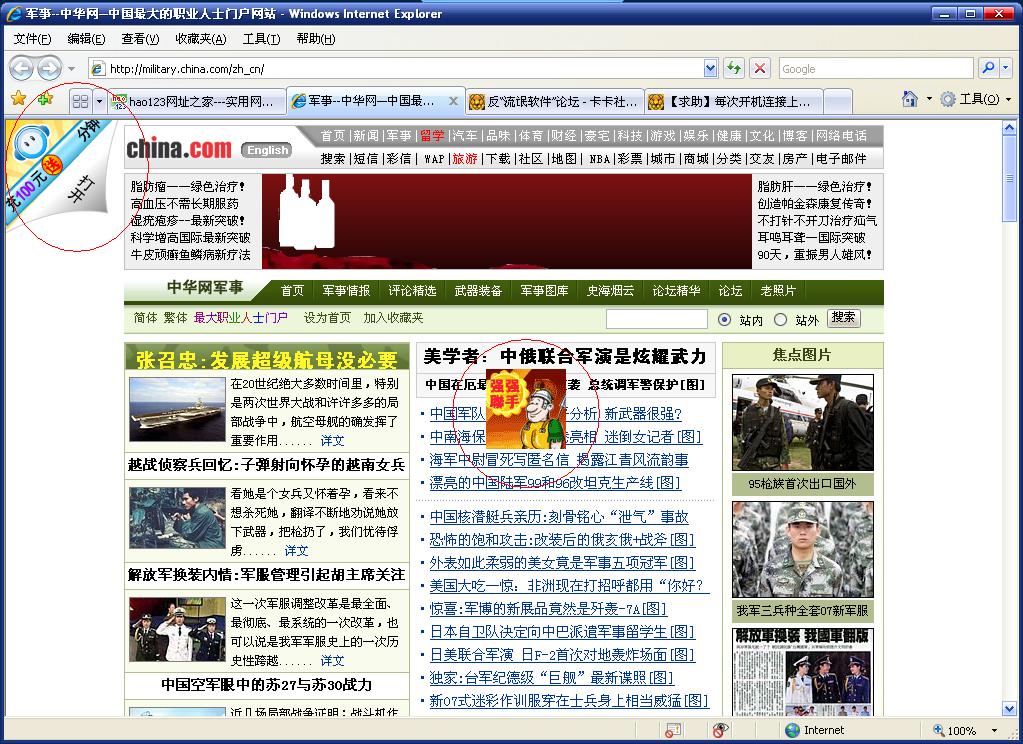Click the Add to Favorites plus-star icon
The image size is (1023, 744).
pyautogui.click(x=46, y=99)
